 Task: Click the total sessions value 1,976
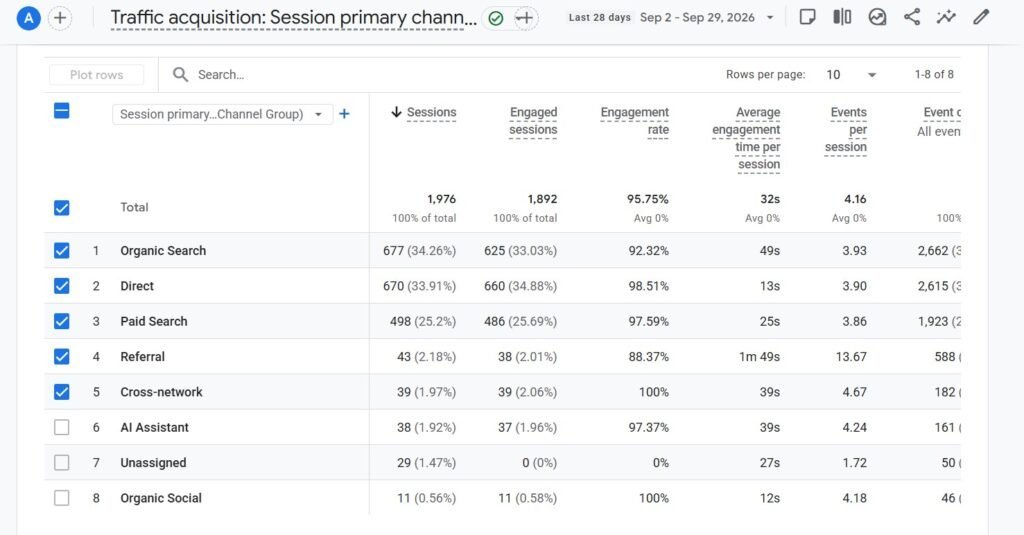point(441,199)
